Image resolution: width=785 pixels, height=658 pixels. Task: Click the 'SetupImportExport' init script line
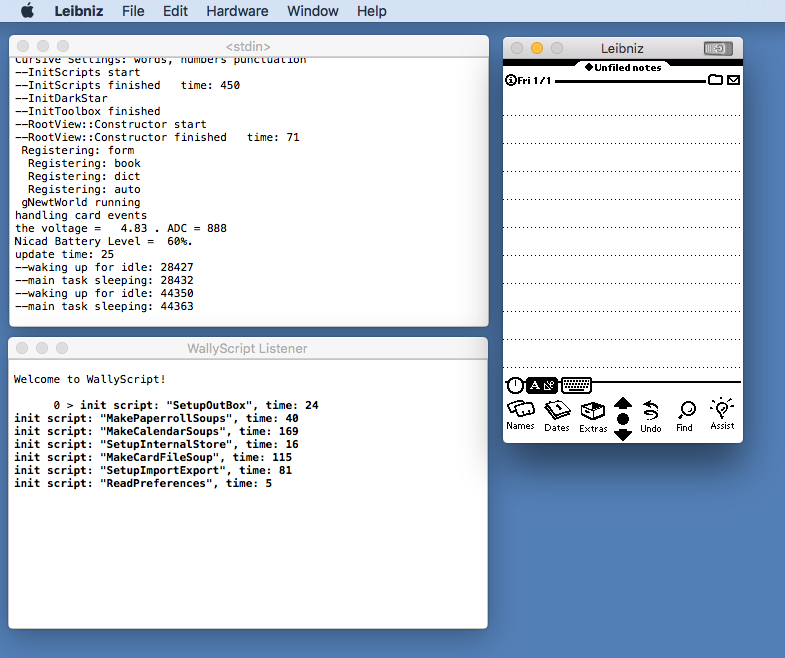pos(153,470)
